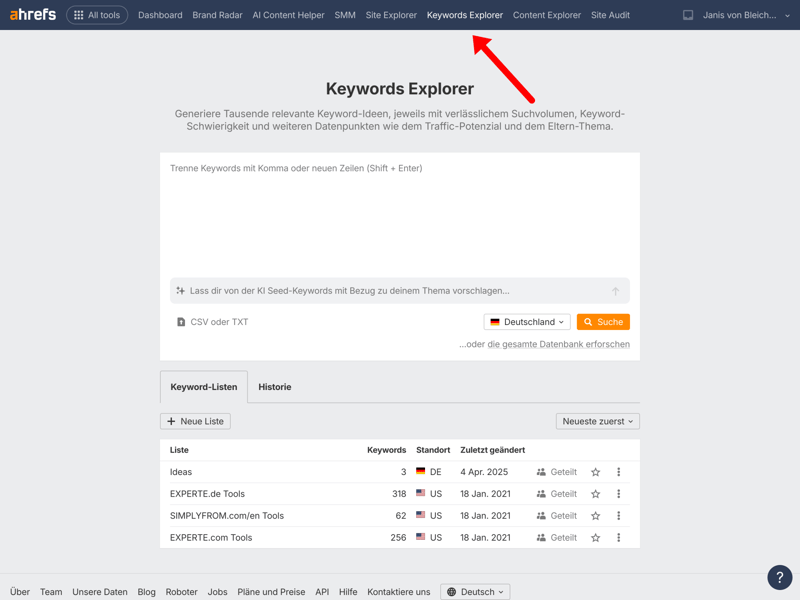Viewport: 800px width, 600px height.
Task: Star the Ideas list
Action: [x=595, y=472]
